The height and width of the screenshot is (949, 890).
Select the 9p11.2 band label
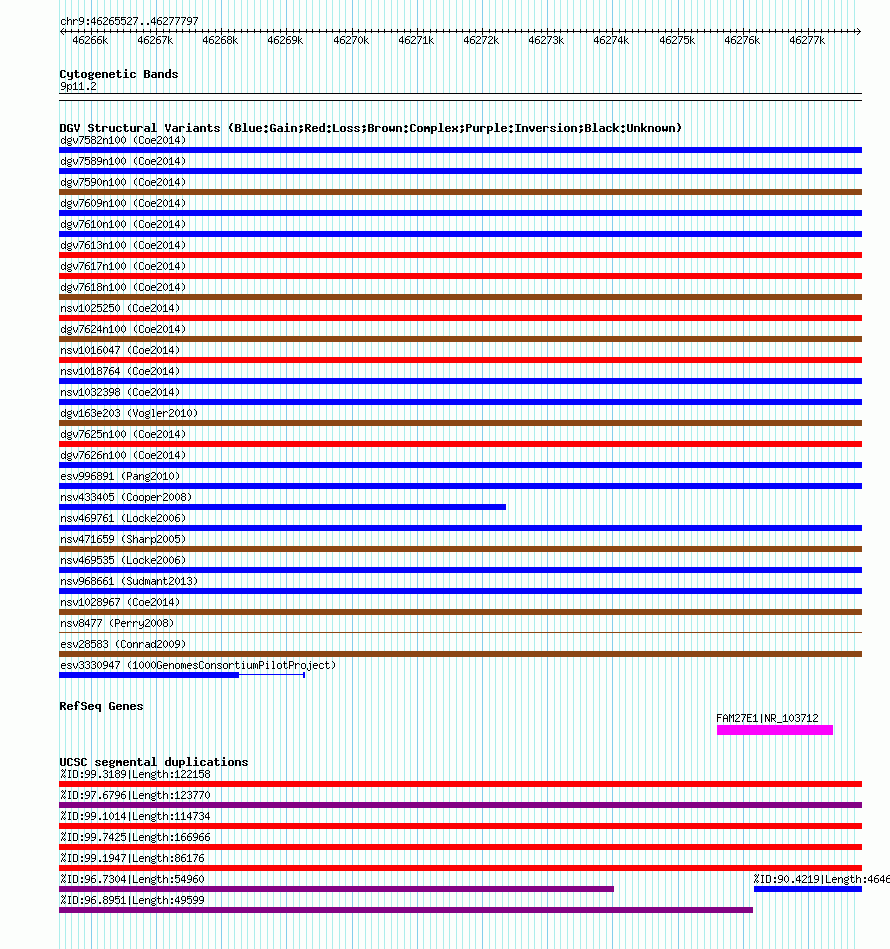click(78, 87)
